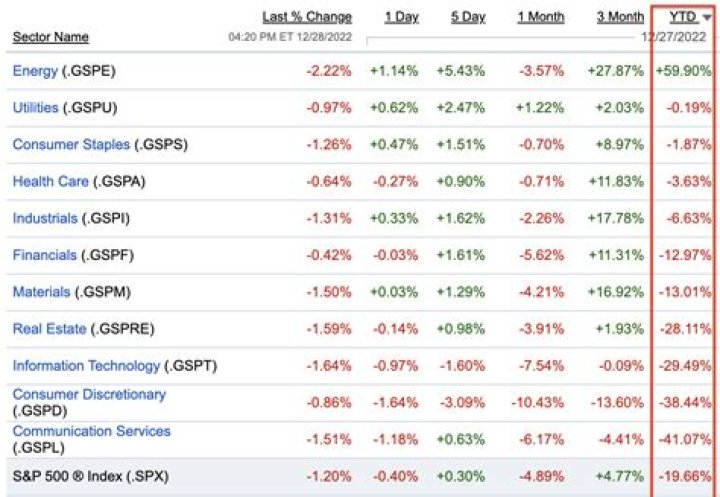Sort table by 1 Day column
Image resolution: width=720 pixels, height=497 pixels.
[x=401, y=17]
